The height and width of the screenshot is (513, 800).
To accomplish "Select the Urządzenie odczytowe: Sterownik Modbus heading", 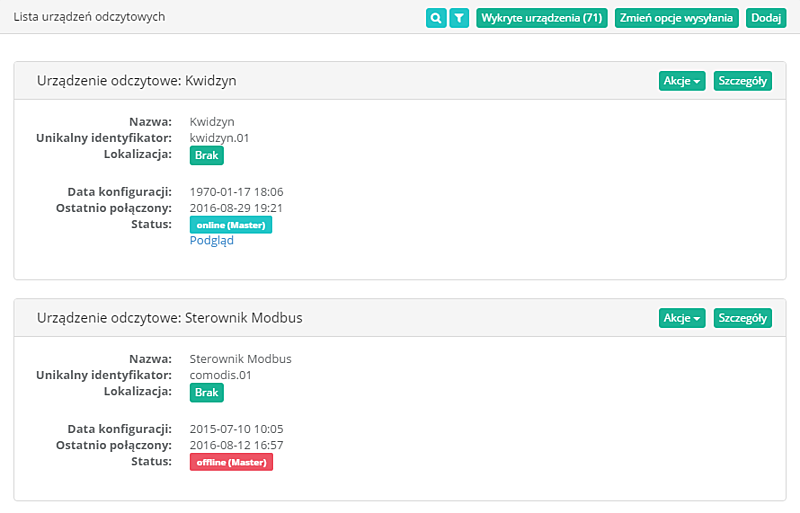I will click(169, 318).
